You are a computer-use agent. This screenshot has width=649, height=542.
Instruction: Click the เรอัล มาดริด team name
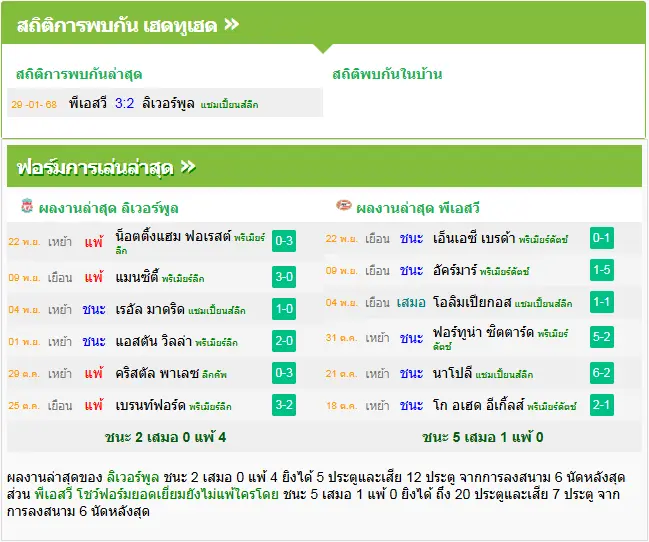[x=150, y=309]
